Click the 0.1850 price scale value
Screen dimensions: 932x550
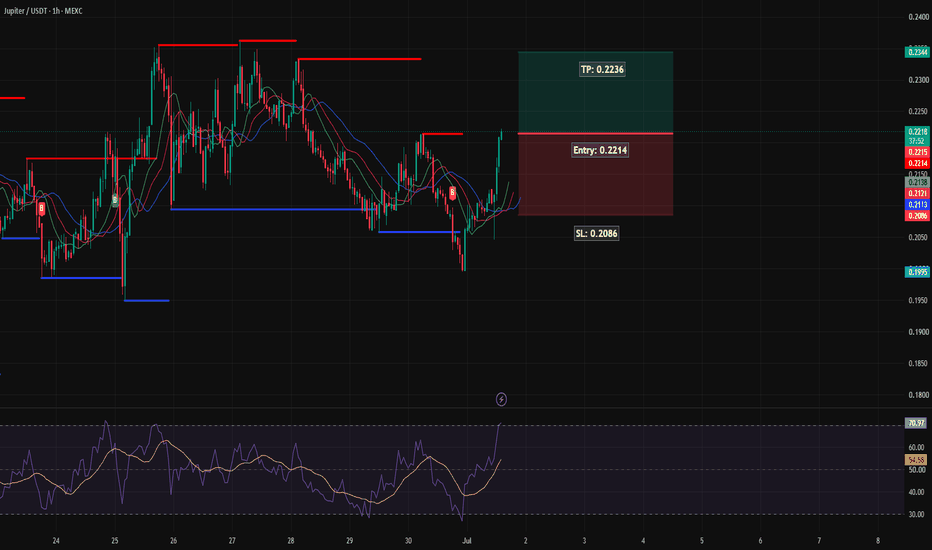[x=918, y=364]
